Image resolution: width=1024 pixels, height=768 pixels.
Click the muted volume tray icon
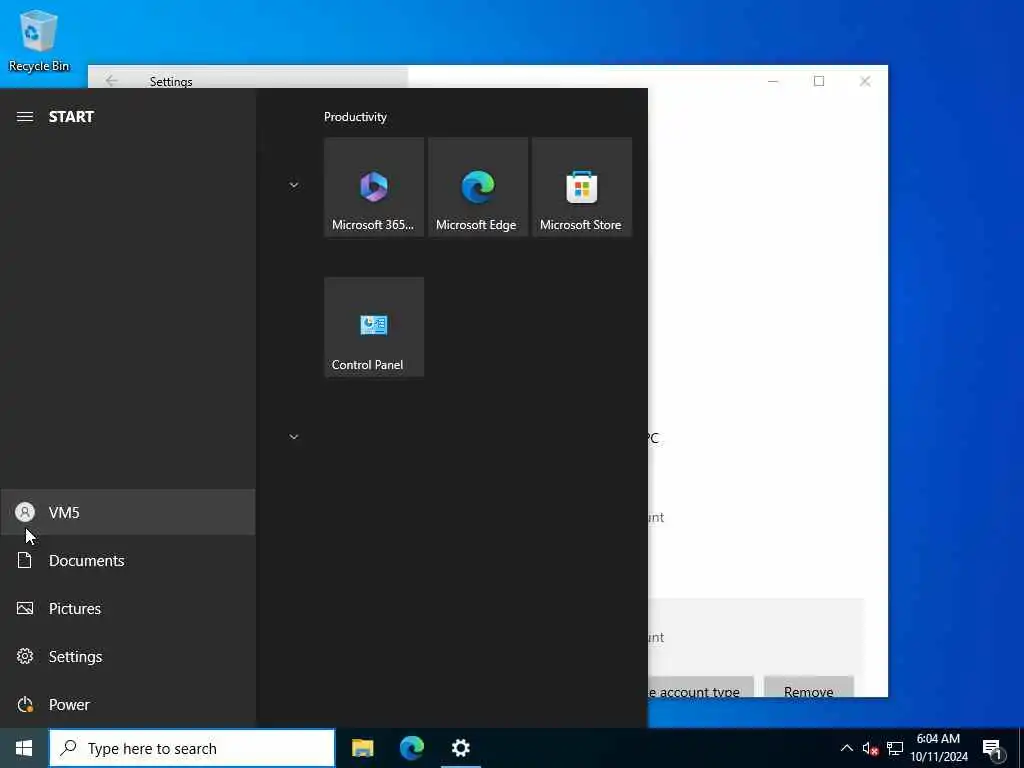click(x=870, y=749)
